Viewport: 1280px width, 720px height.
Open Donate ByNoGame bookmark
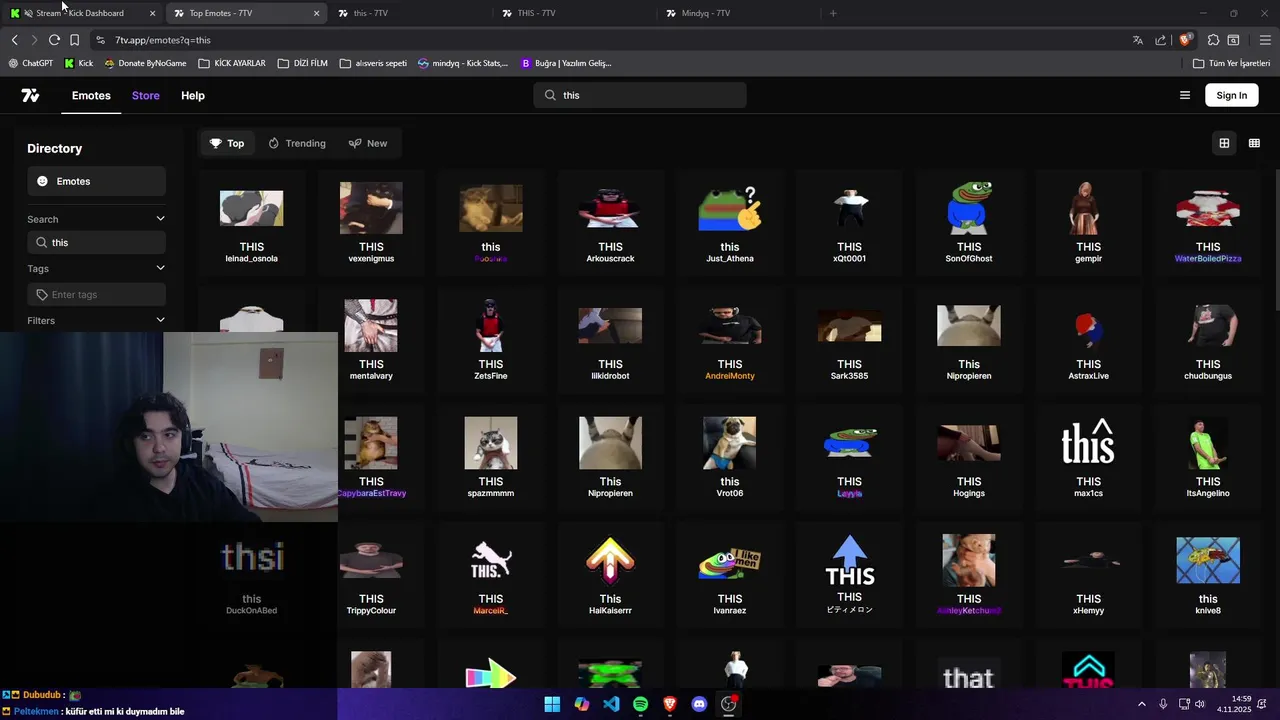146,63
